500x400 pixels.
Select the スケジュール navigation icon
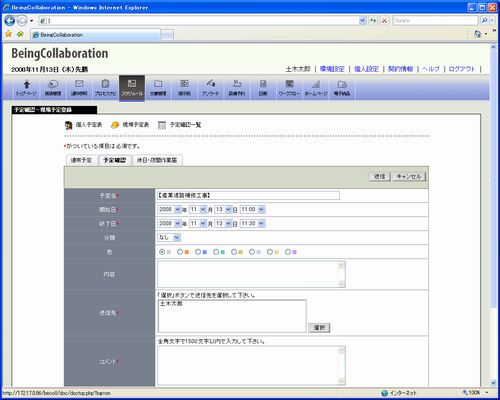[132, 88]
